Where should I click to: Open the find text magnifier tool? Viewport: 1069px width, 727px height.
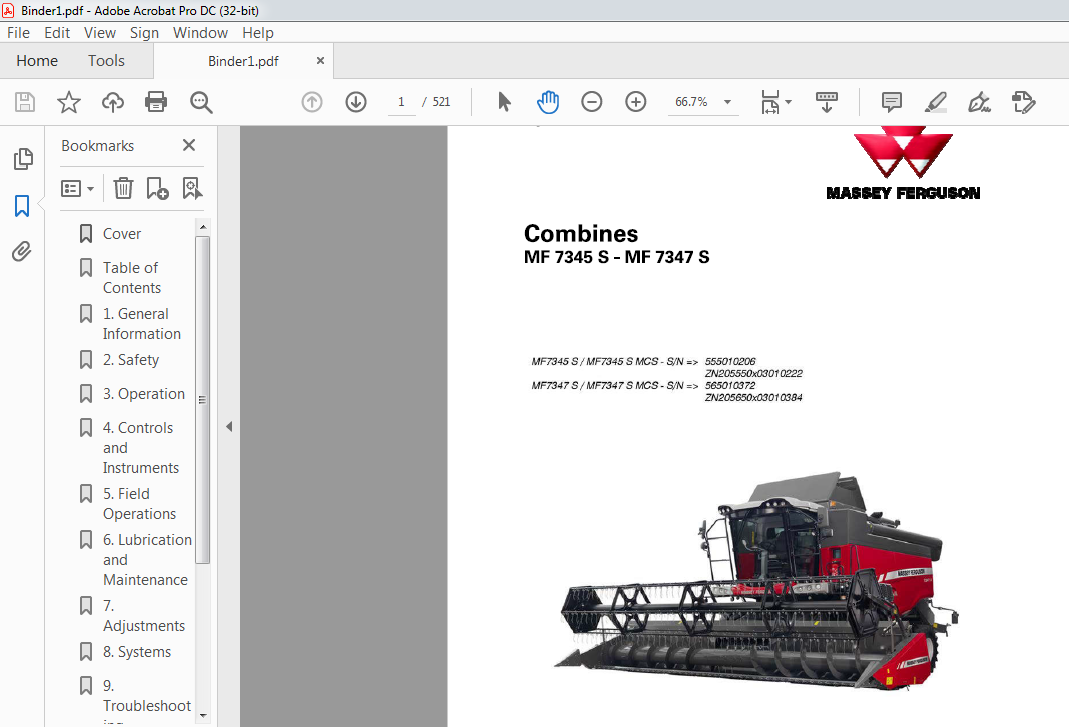201,102
